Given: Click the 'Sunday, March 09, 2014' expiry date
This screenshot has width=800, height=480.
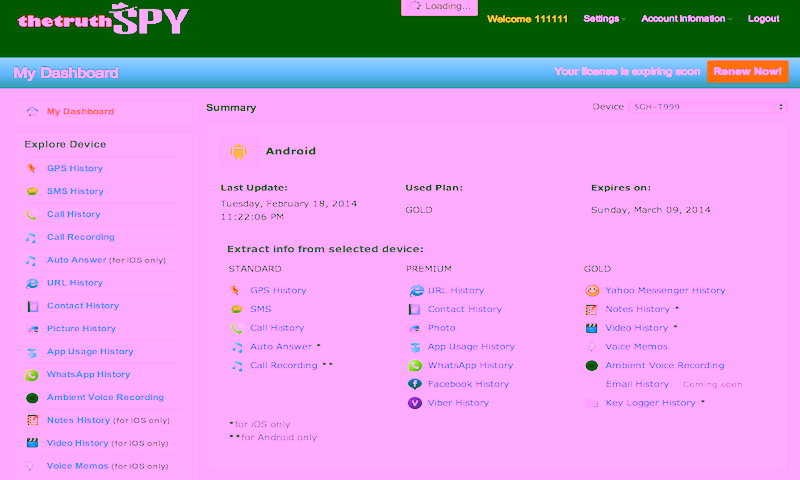Looking at the screenshot, I should 651,210.
